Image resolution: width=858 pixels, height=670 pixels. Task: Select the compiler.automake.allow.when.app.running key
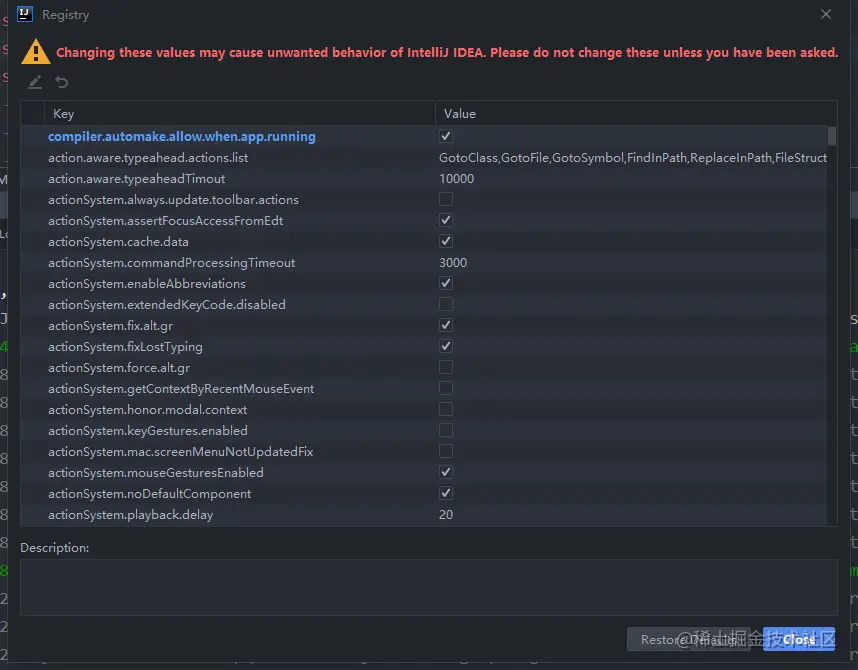(x=182, y=136)
